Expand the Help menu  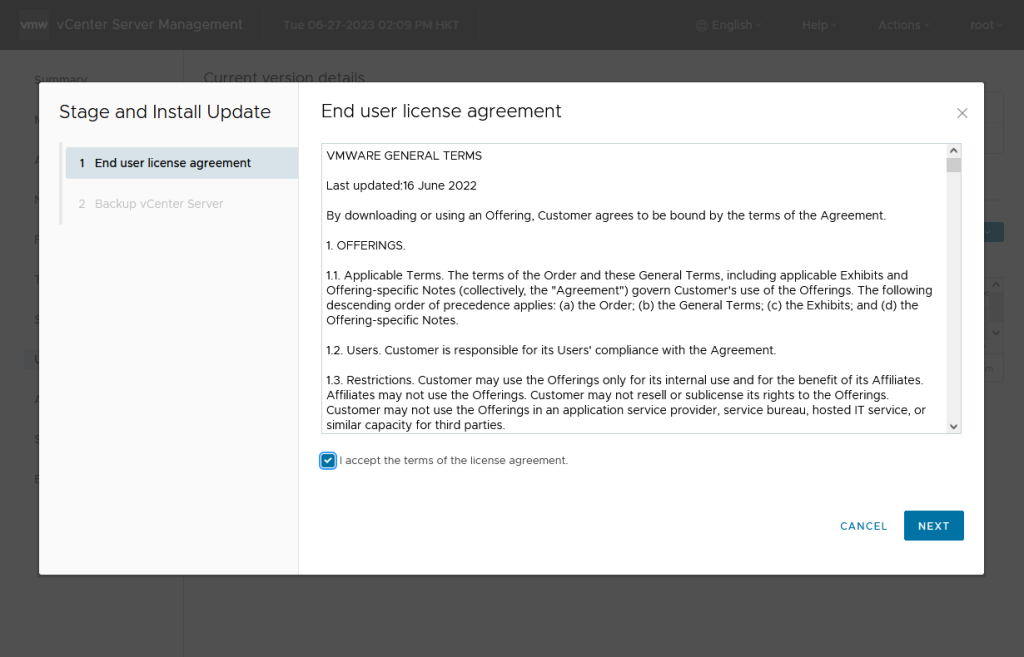[820, 25]
